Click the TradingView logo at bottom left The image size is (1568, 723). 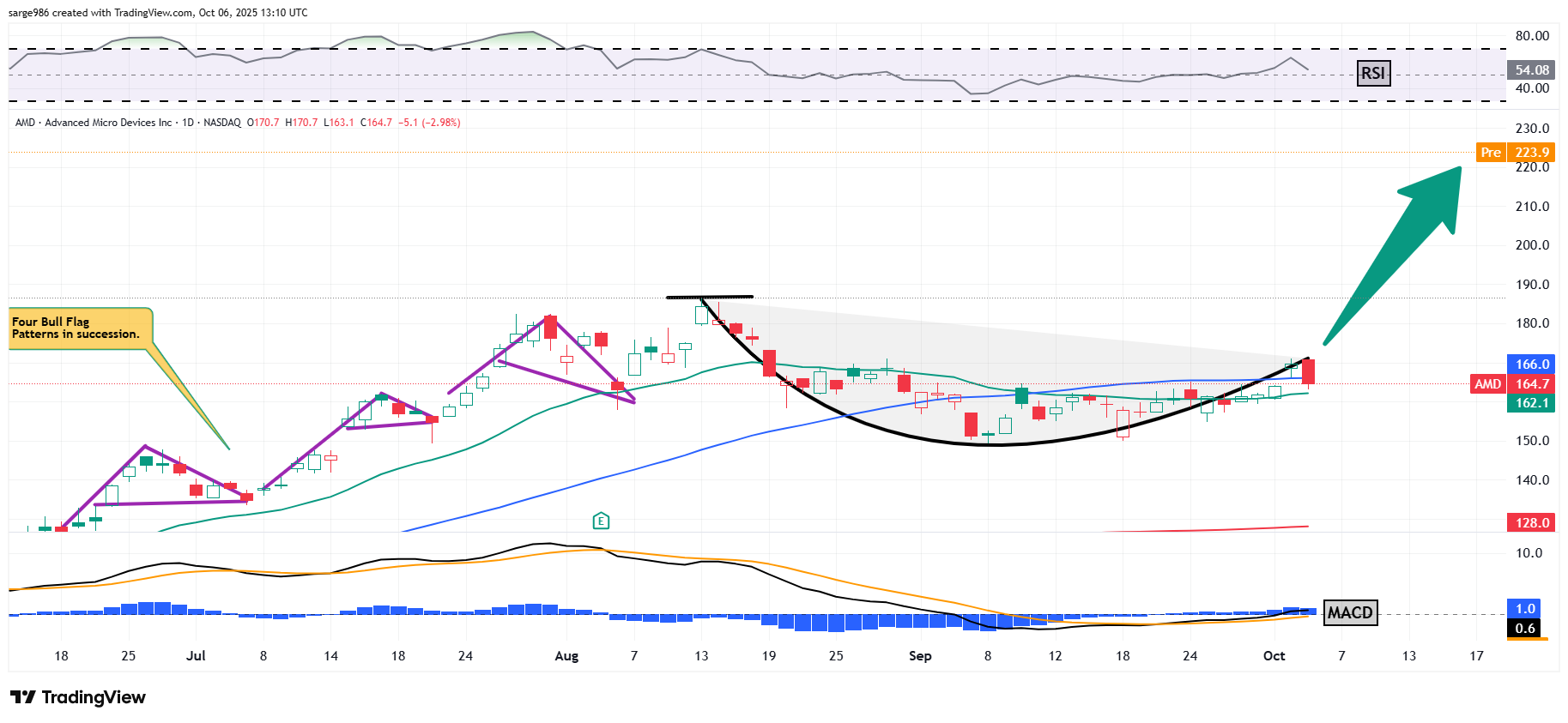[x=78, y=697]
